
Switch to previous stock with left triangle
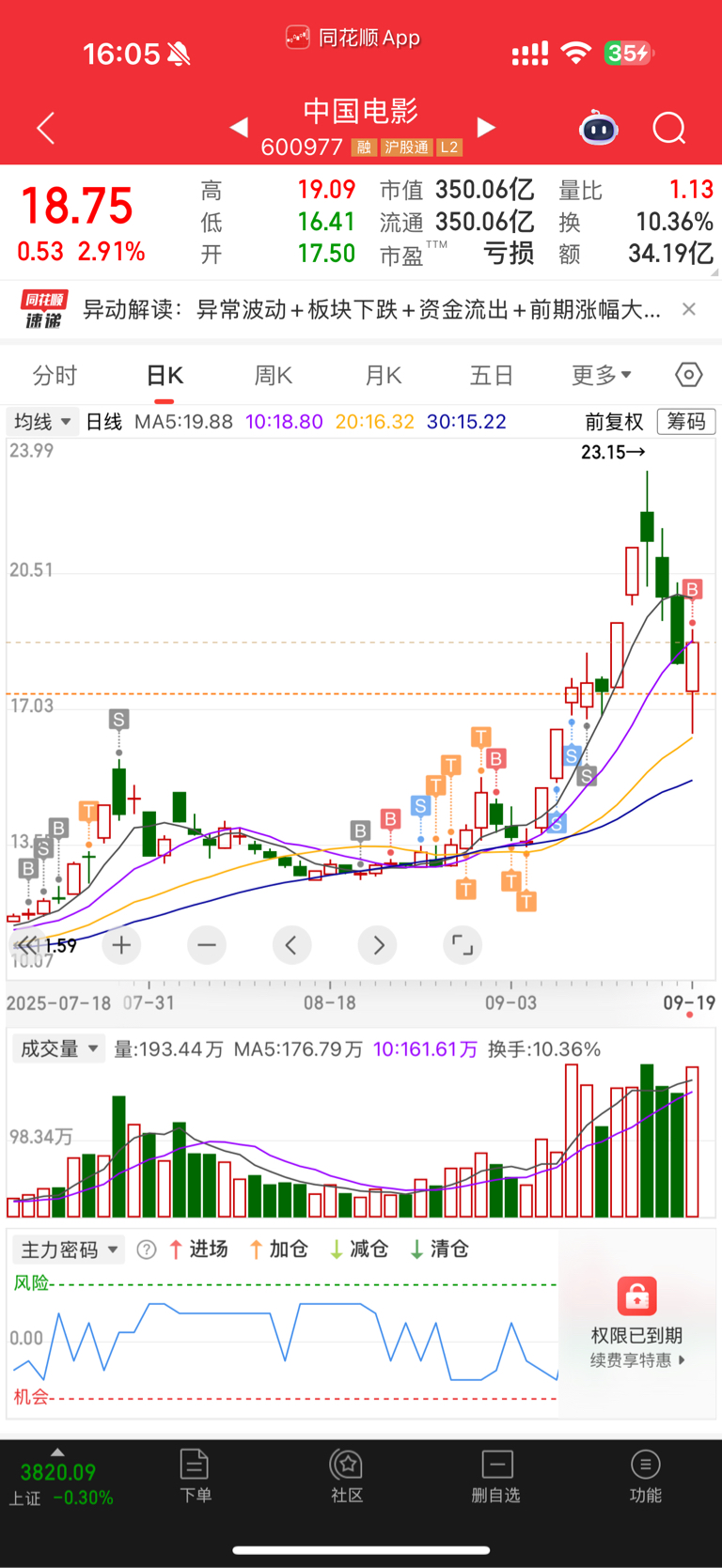[239, 127]
